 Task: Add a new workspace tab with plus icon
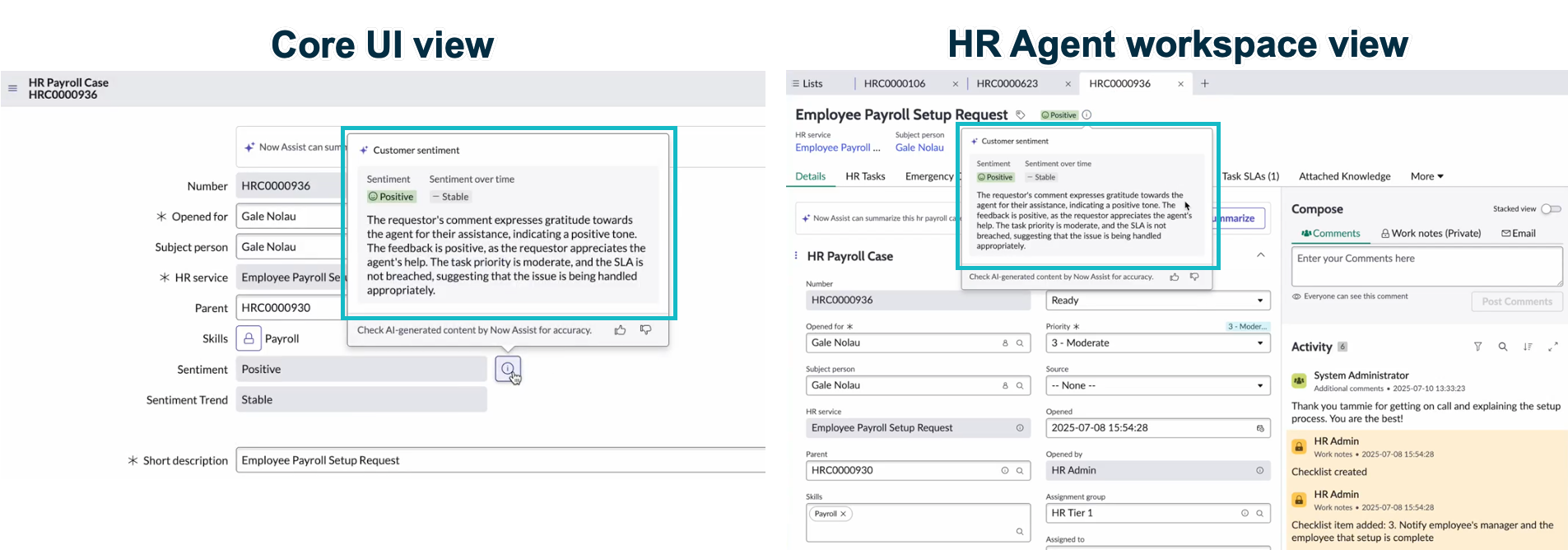(1205, 83)
